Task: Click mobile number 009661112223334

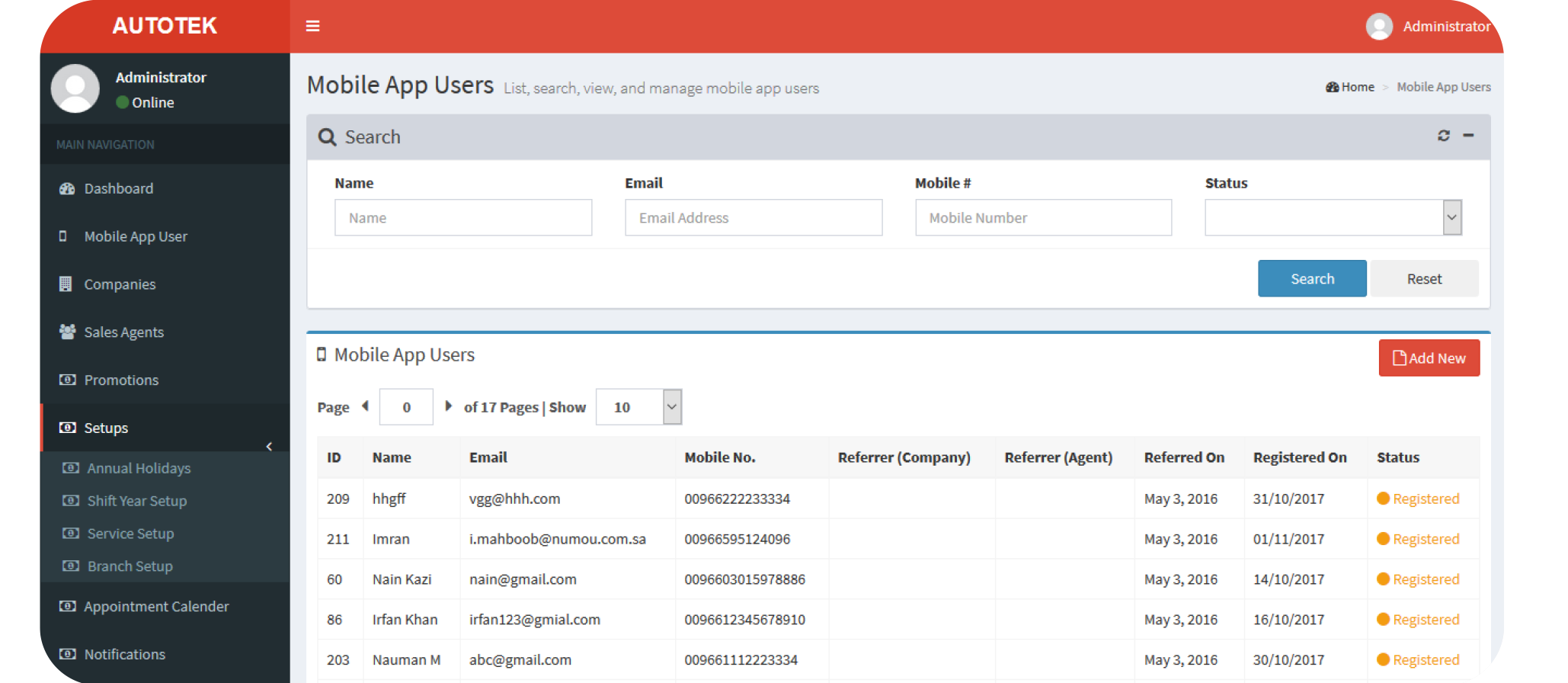Action: coord(741,659)
